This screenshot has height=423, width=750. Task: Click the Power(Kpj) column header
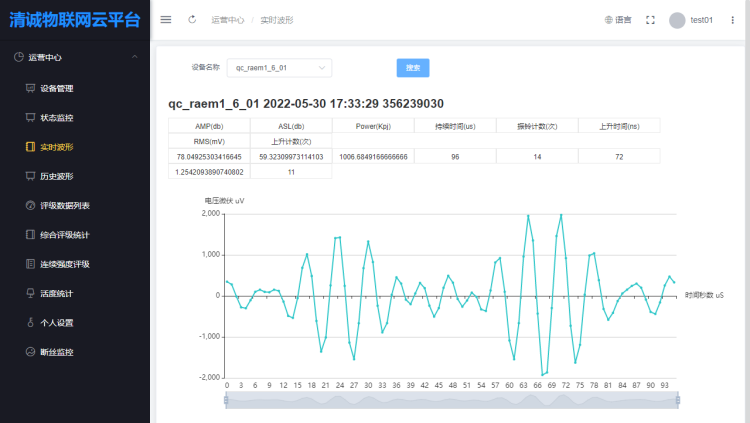coord(373,126)
